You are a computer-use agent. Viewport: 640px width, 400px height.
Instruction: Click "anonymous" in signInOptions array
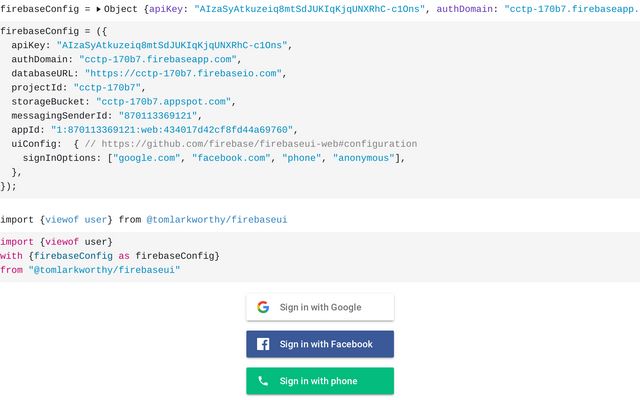[x=364, y=158]
